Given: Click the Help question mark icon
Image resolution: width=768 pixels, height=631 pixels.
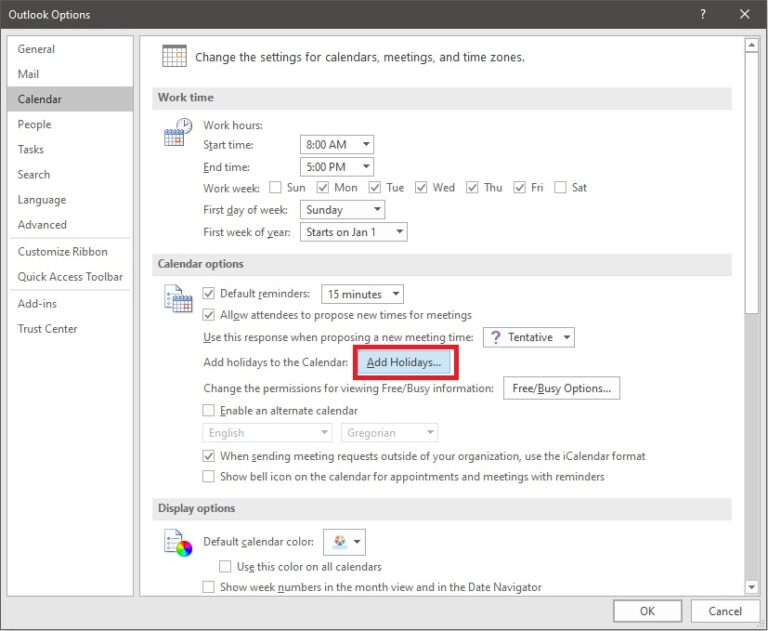Looking at the screenshot, I should coord(703,14).
